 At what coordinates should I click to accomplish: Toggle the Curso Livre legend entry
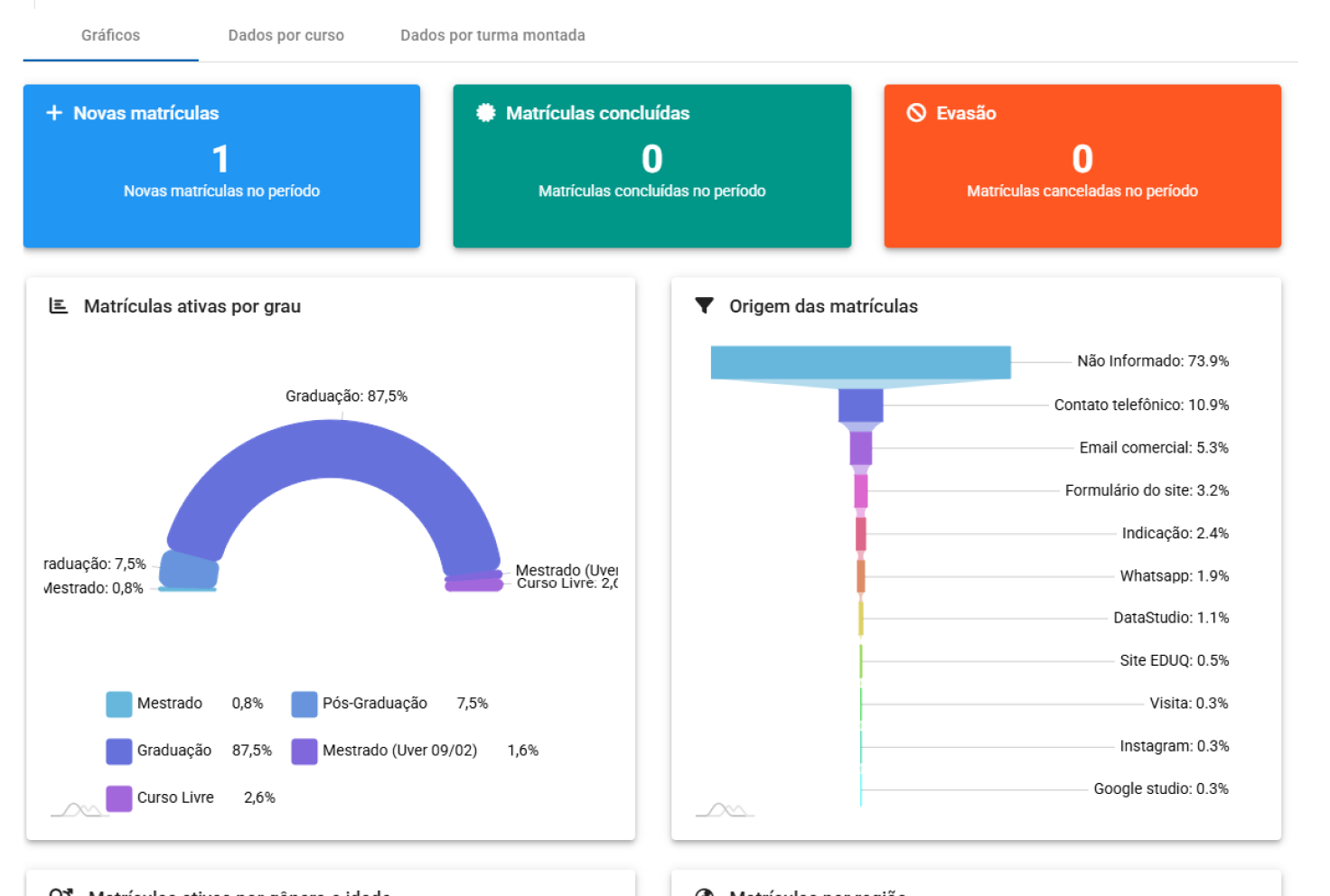click(x=175, y=798)
